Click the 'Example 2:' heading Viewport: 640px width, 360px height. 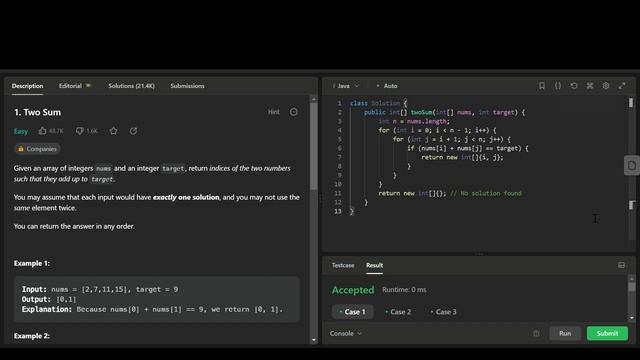pyautogui.click(x=32, y=336)
